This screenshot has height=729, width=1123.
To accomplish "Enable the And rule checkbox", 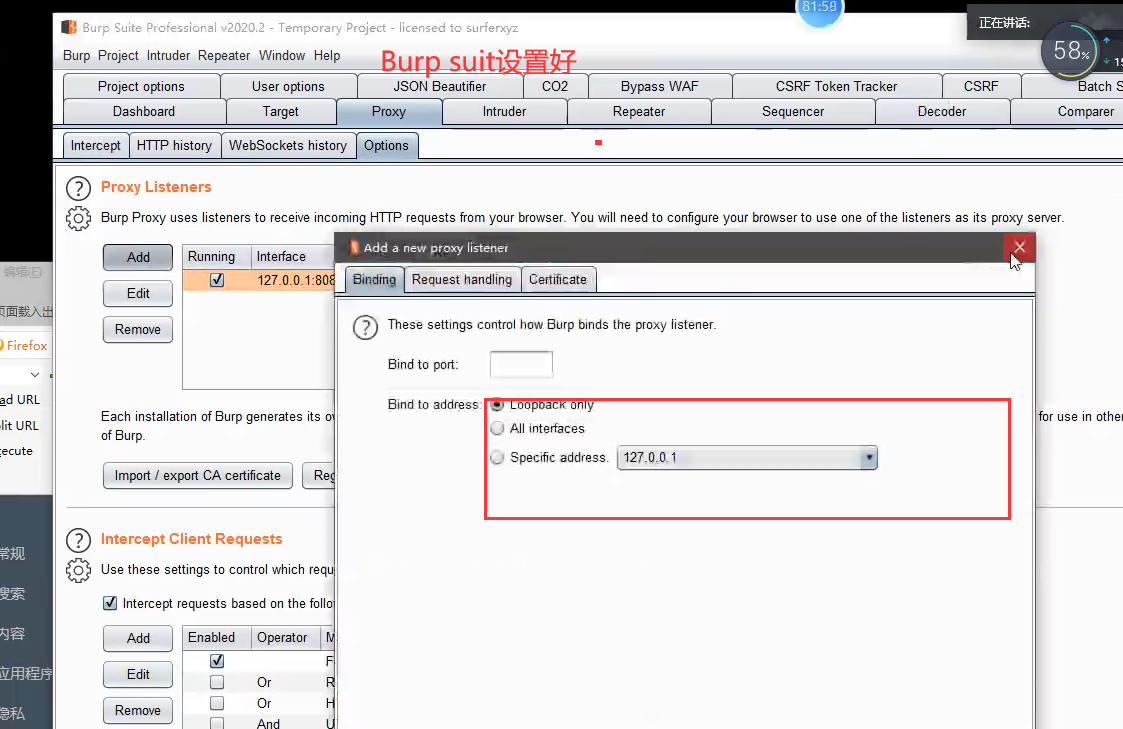I will [x=217, y=723].
